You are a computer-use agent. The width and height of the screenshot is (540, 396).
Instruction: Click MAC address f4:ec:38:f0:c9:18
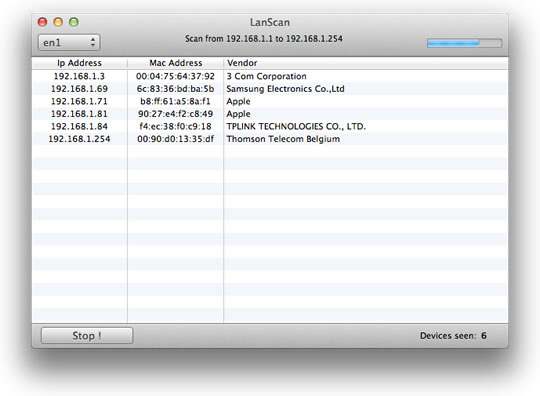[175, 126]
